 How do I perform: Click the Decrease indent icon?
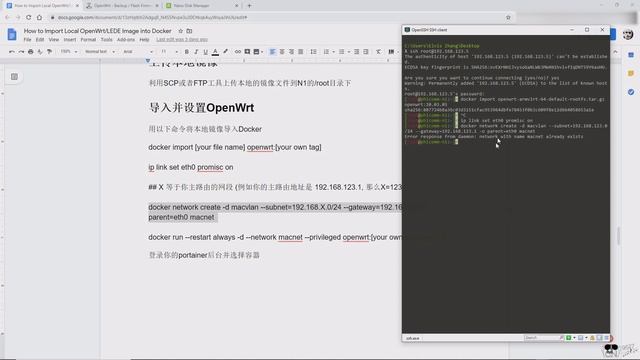pyautogui.click(x=356, y=52)
